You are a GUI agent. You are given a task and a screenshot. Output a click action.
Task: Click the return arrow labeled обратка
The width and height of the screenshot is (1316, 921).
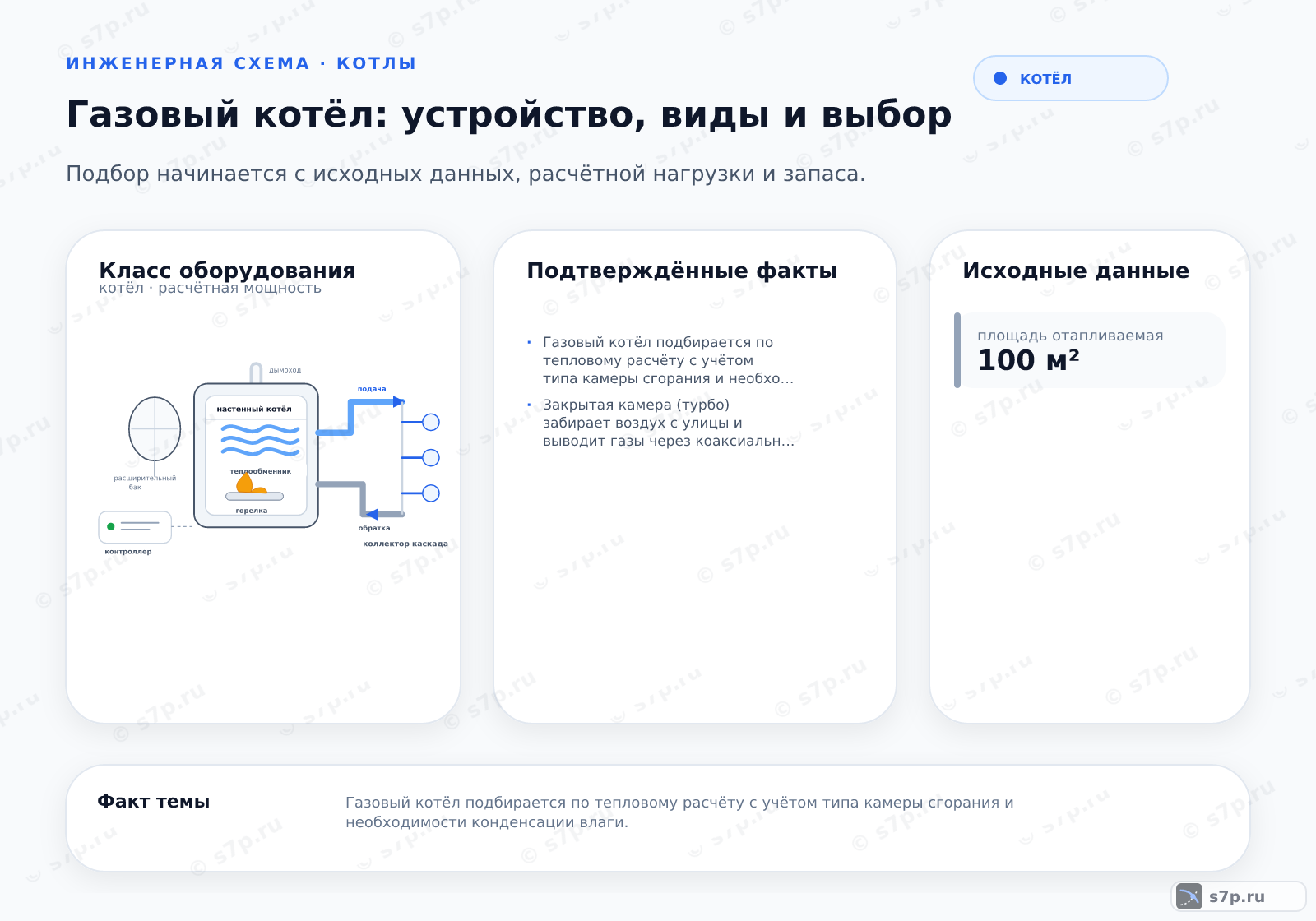pos(372,514)
